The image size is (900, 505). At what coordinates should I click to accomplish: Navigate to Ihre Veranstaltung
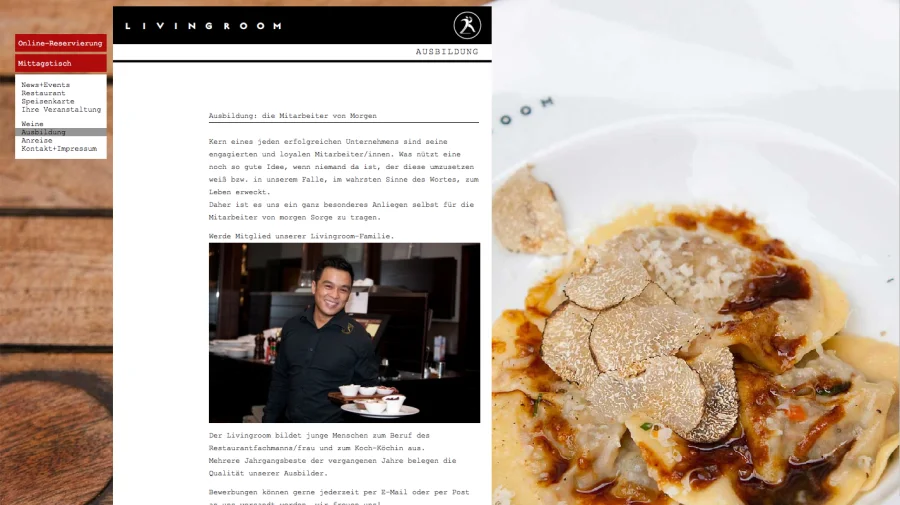pyautogui.click(x=61, y=109)
